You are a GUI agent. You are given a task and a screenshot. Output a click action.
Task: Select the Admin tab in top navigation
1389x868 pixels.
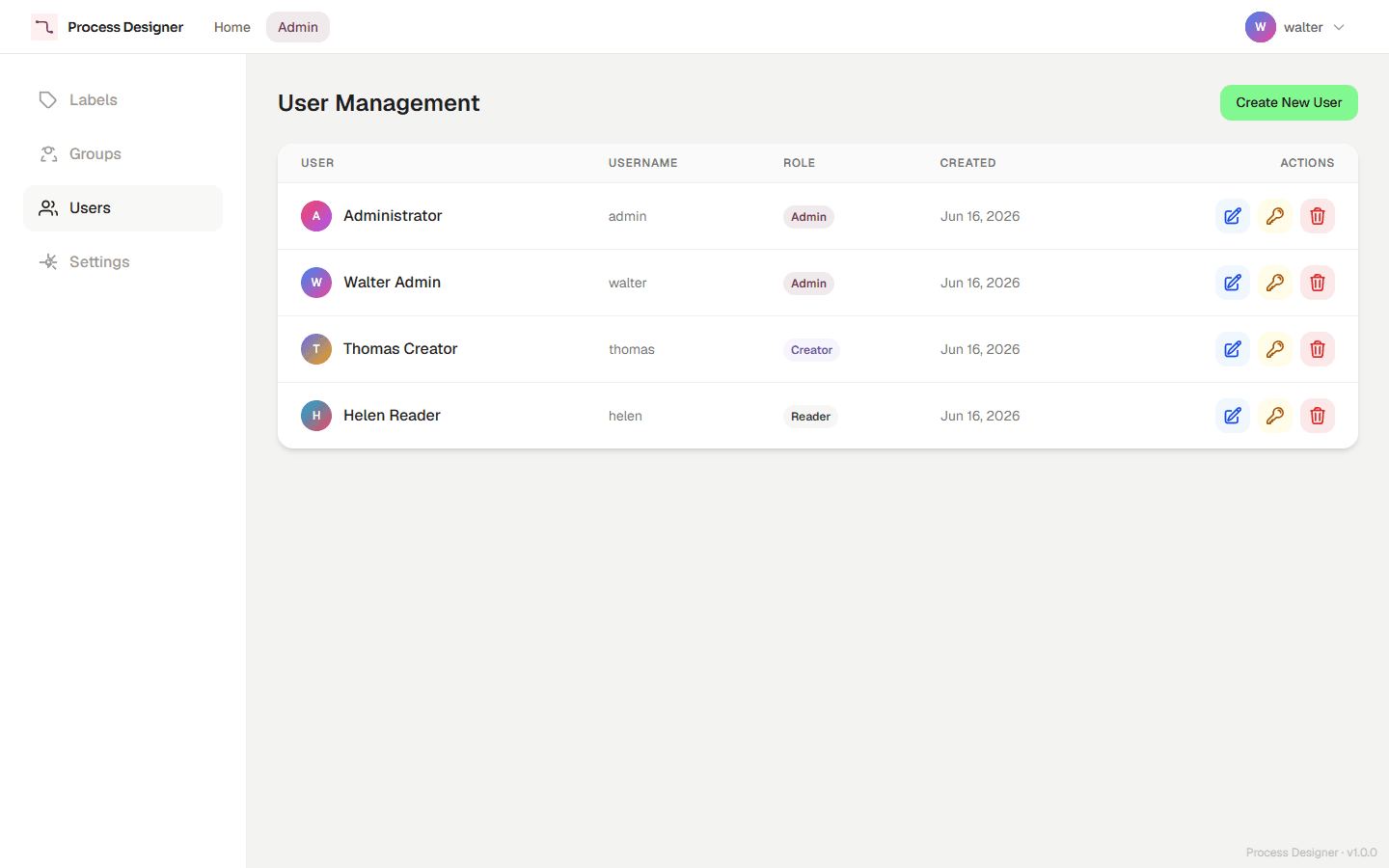pyautogui.click(x=298, y=27)
